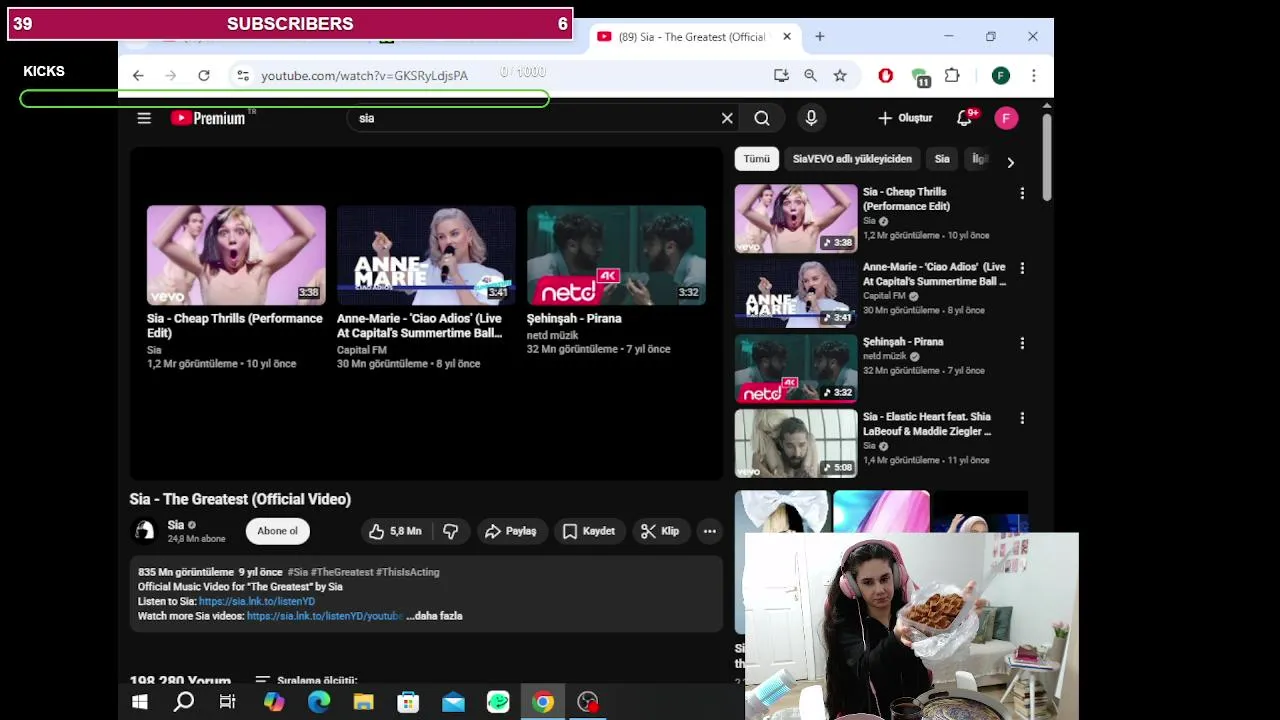Go back with the Chrome back arrow
The height and width of the screenshot is (720, 1280).
pyautogui.click(x=138, y=76)
